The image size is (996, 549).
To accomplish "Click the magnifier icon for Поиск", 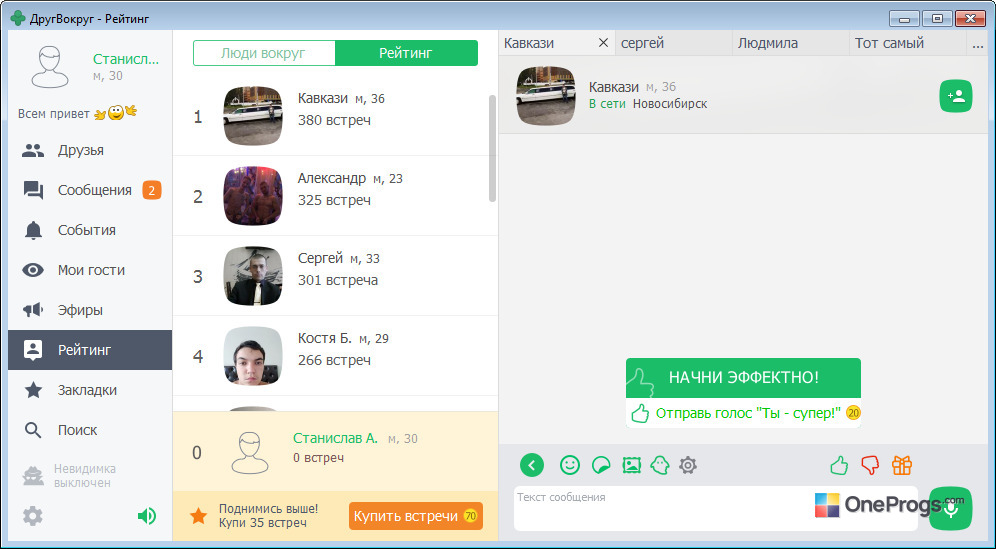I will coord(33,430).
